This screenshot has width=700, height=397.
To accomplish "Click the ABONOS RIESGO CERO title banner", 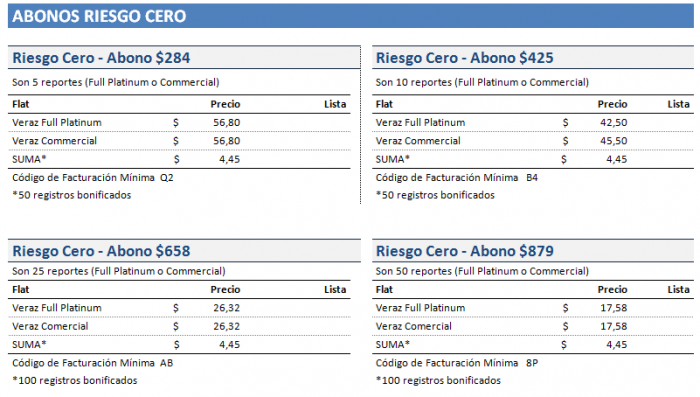I will click(x=350, y=16).
